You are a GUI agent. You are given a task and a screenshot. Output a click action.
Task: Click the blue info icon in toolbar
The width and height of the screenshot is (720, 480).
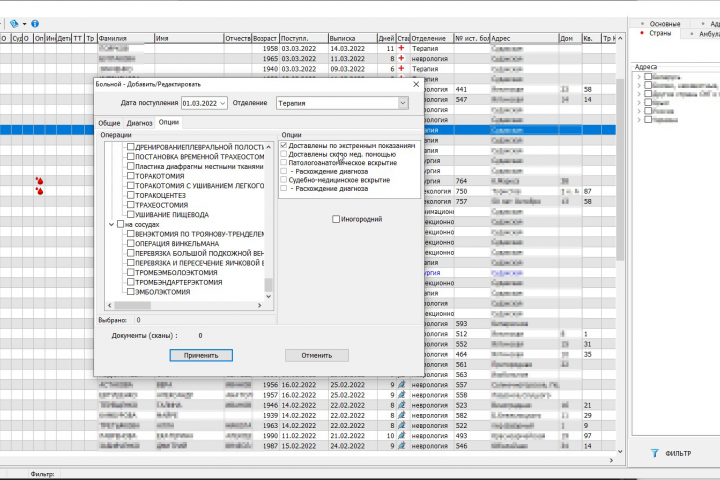tap(35, 23)
